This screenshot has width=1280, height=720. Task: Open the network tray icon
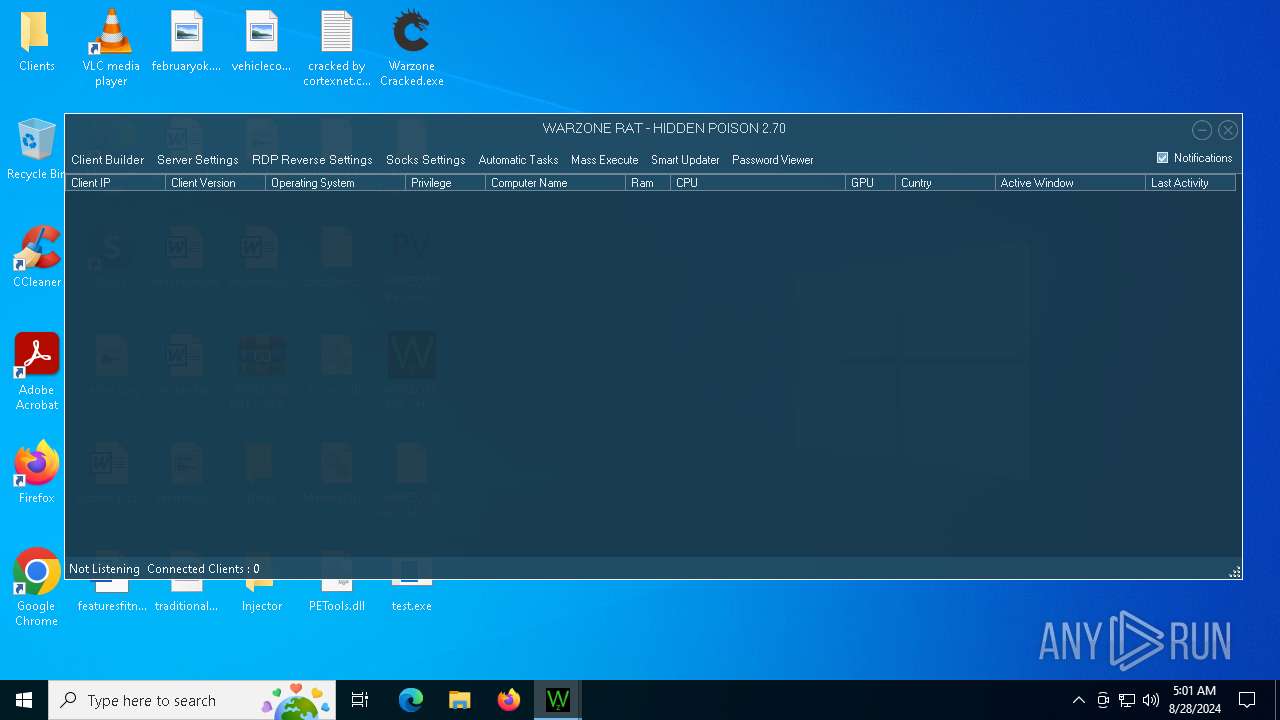(1127, 700)
